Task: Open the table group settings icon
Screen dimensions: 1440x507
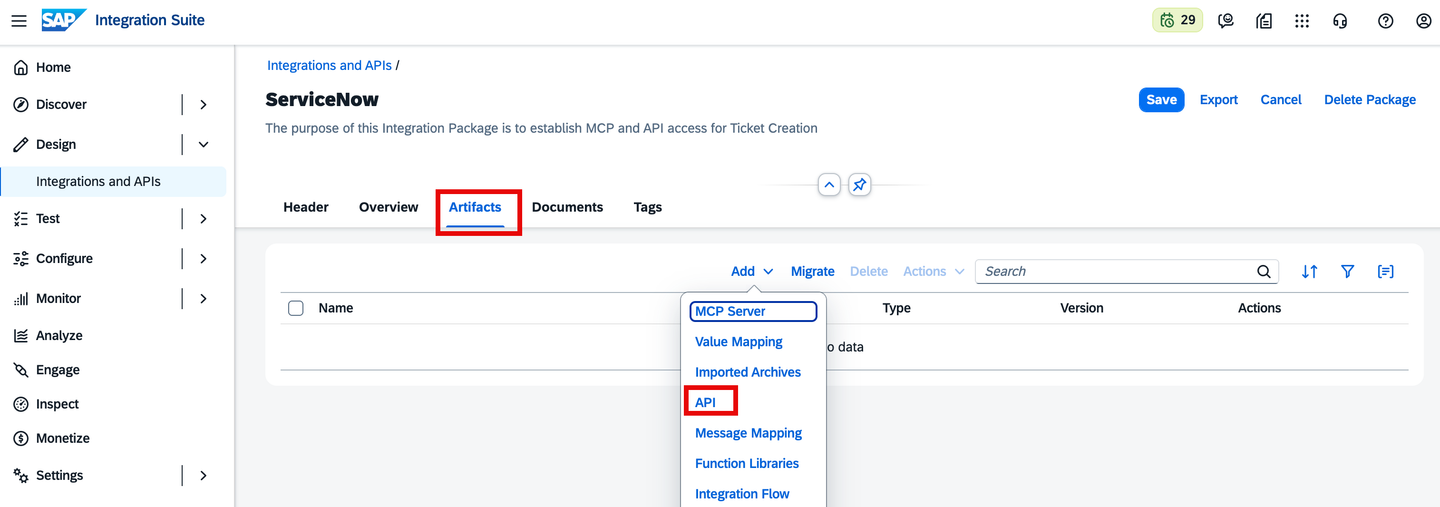Action: (1385, 271)
